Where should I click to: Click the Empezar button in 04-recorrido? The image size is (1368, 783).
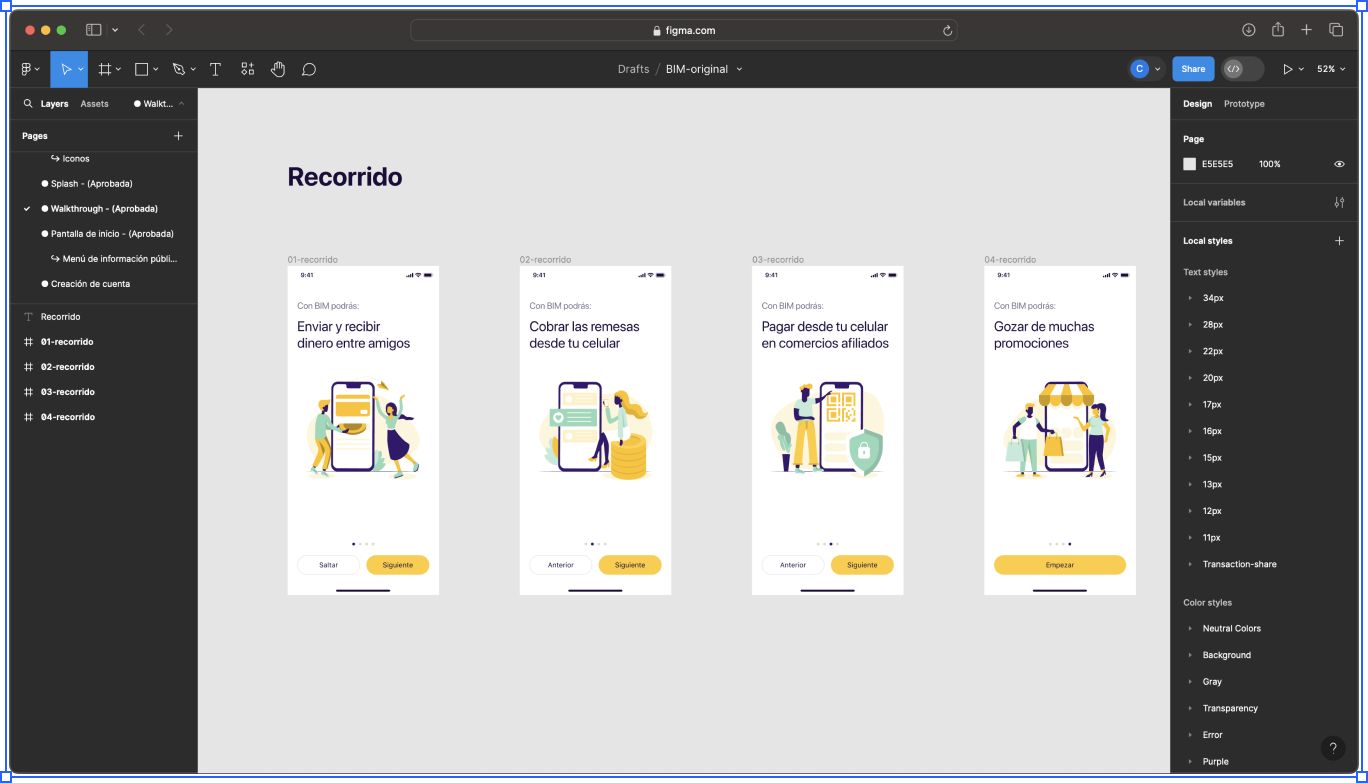pyautogui.click(x=1060, y=565)
